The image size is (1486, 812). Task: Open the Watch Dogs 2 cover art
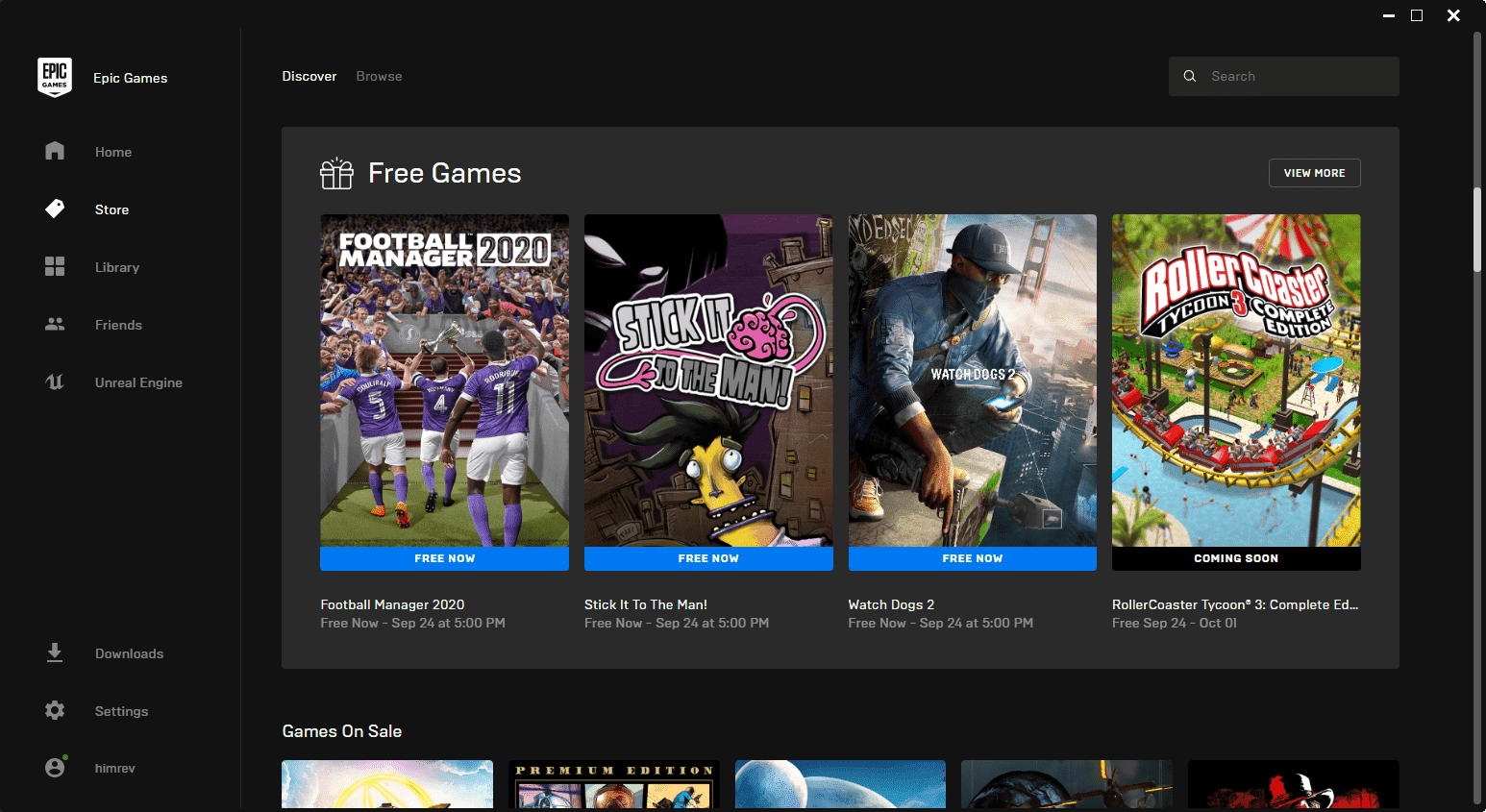pos(972,381)
